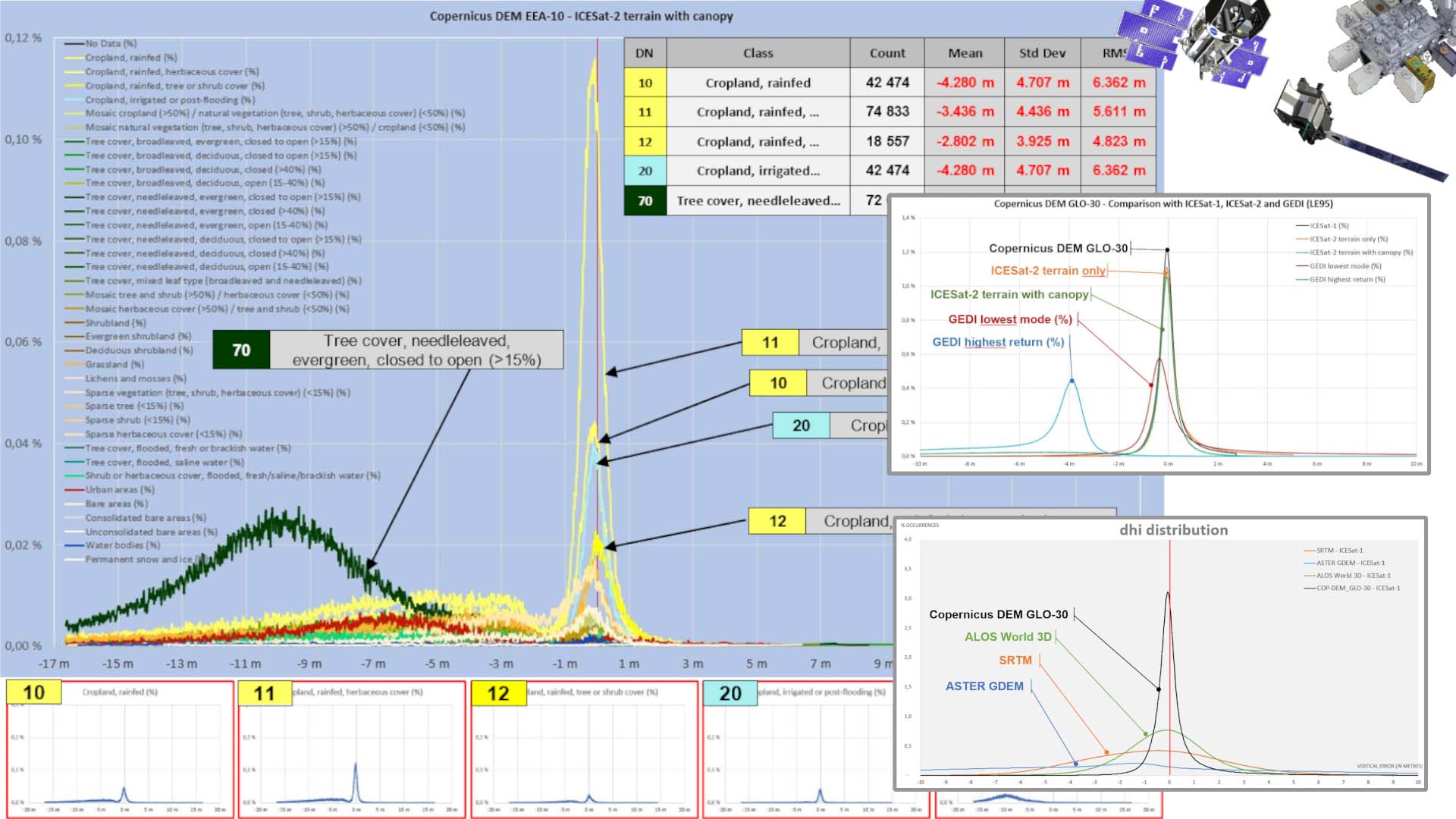Click the '70 Tree cover, needleleaved, evergreen' callout box

click(388, 350)
